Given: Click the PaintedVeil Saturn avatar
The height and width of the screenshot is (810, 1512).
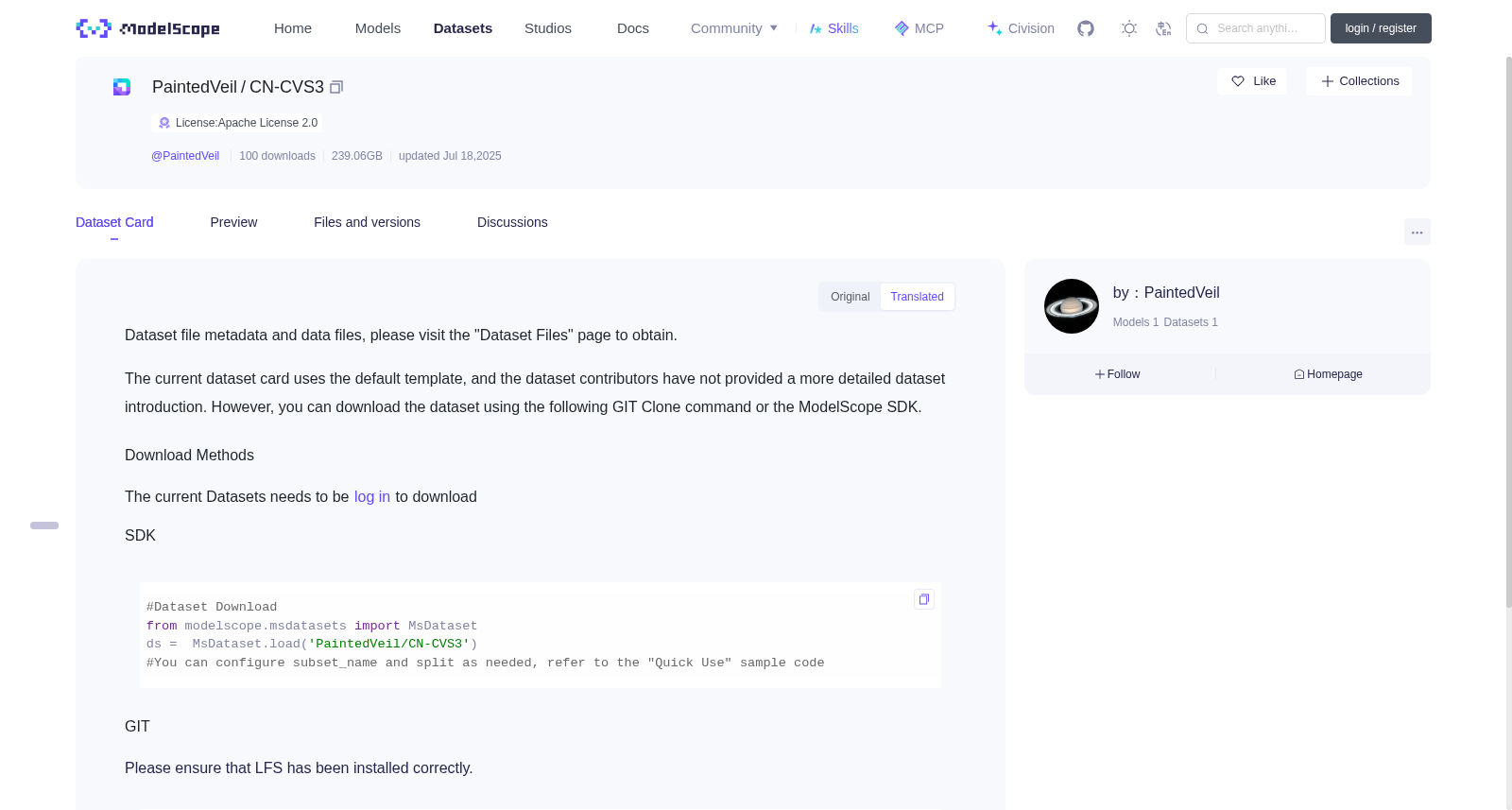Looking at the screenshot, I should 1072,306.
